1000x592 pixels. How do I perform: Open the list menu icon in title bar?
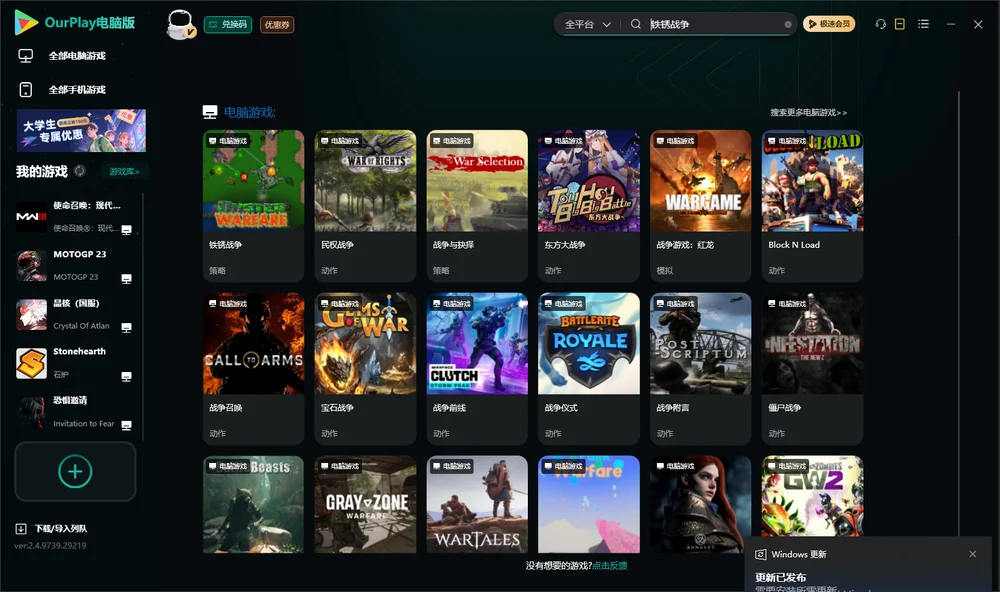click(923, 24)
